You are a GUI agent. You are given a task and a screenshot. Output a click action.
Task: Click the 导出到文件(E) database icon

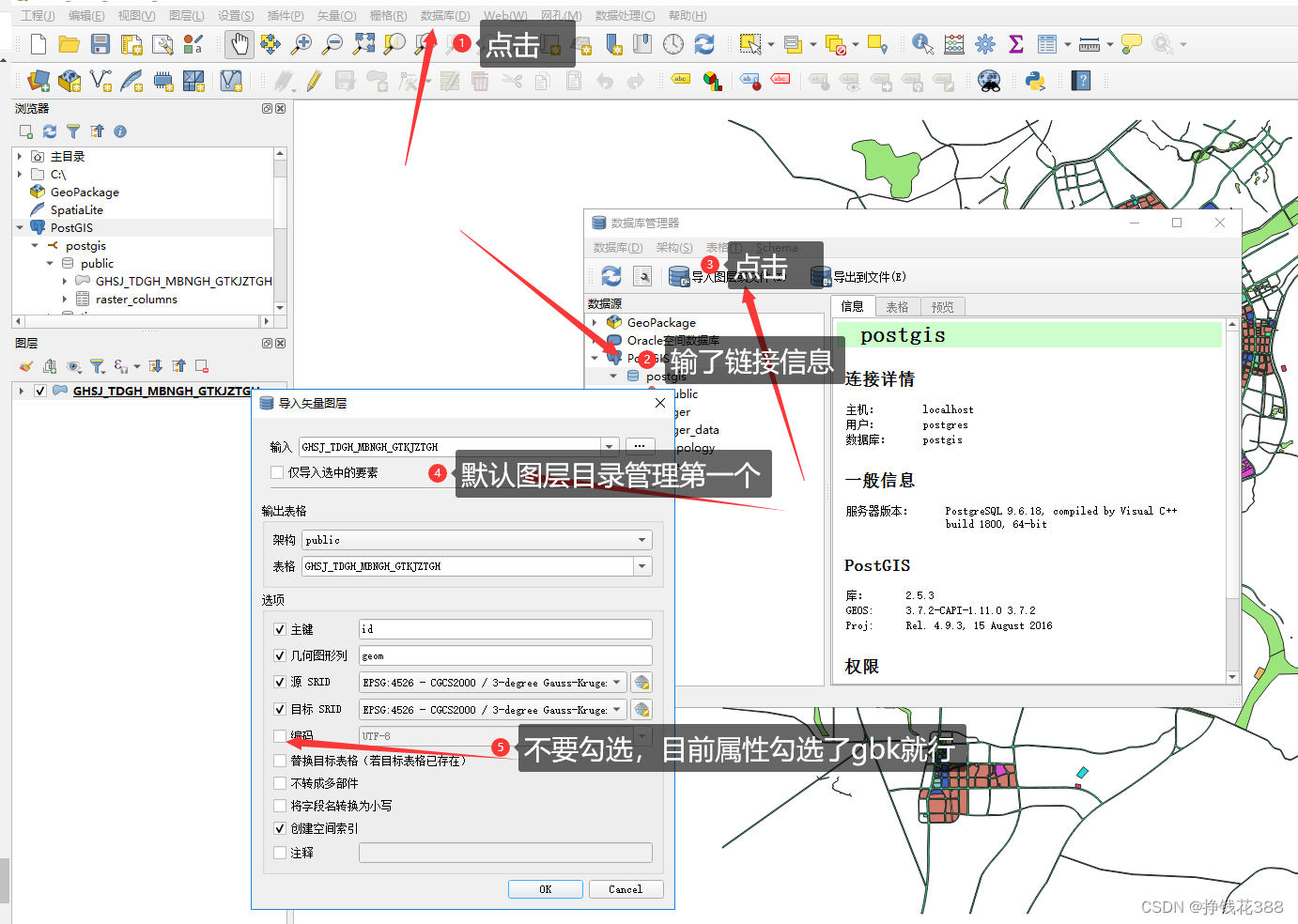click(820, 276)
